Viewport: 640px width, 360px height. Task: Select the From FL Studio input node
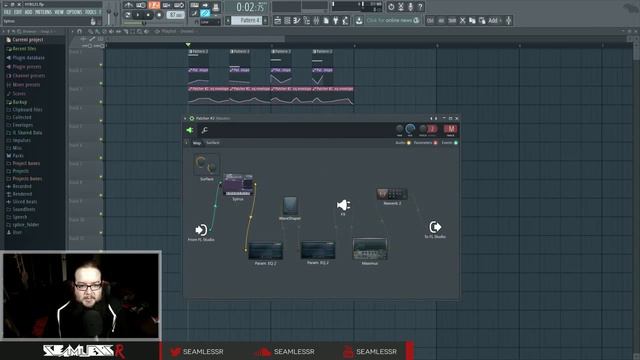click(201, 230)
